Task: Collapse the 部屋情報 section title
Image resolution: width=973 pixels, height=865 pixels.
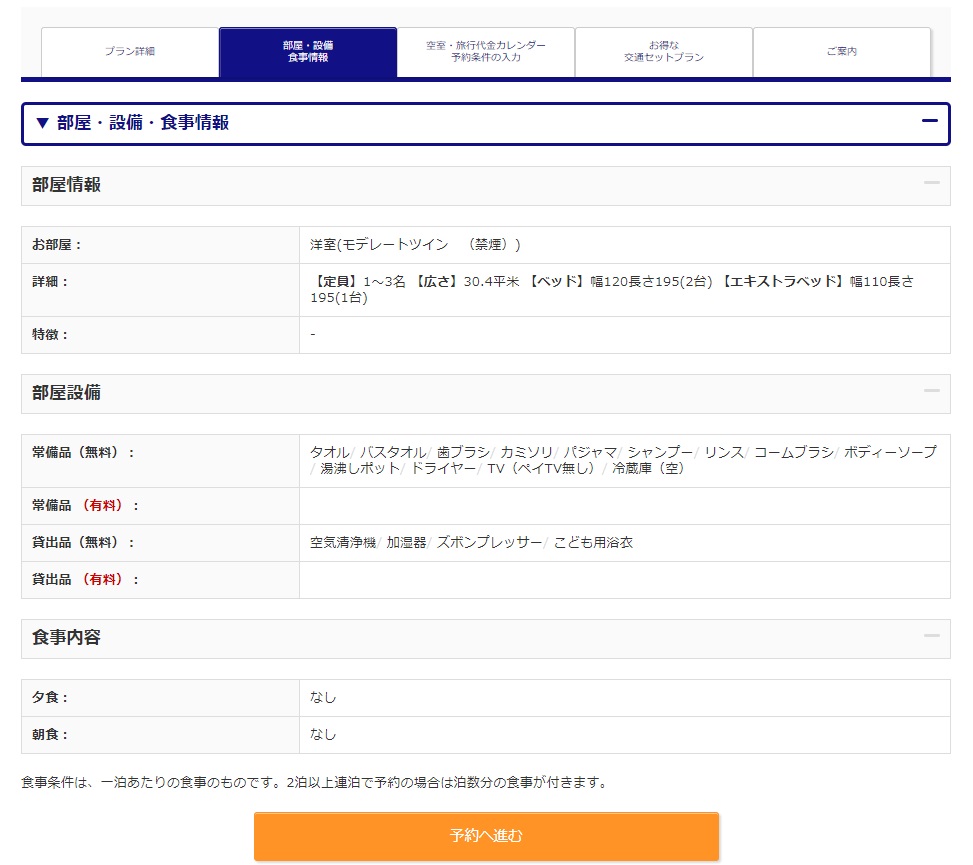Action: 66,185
